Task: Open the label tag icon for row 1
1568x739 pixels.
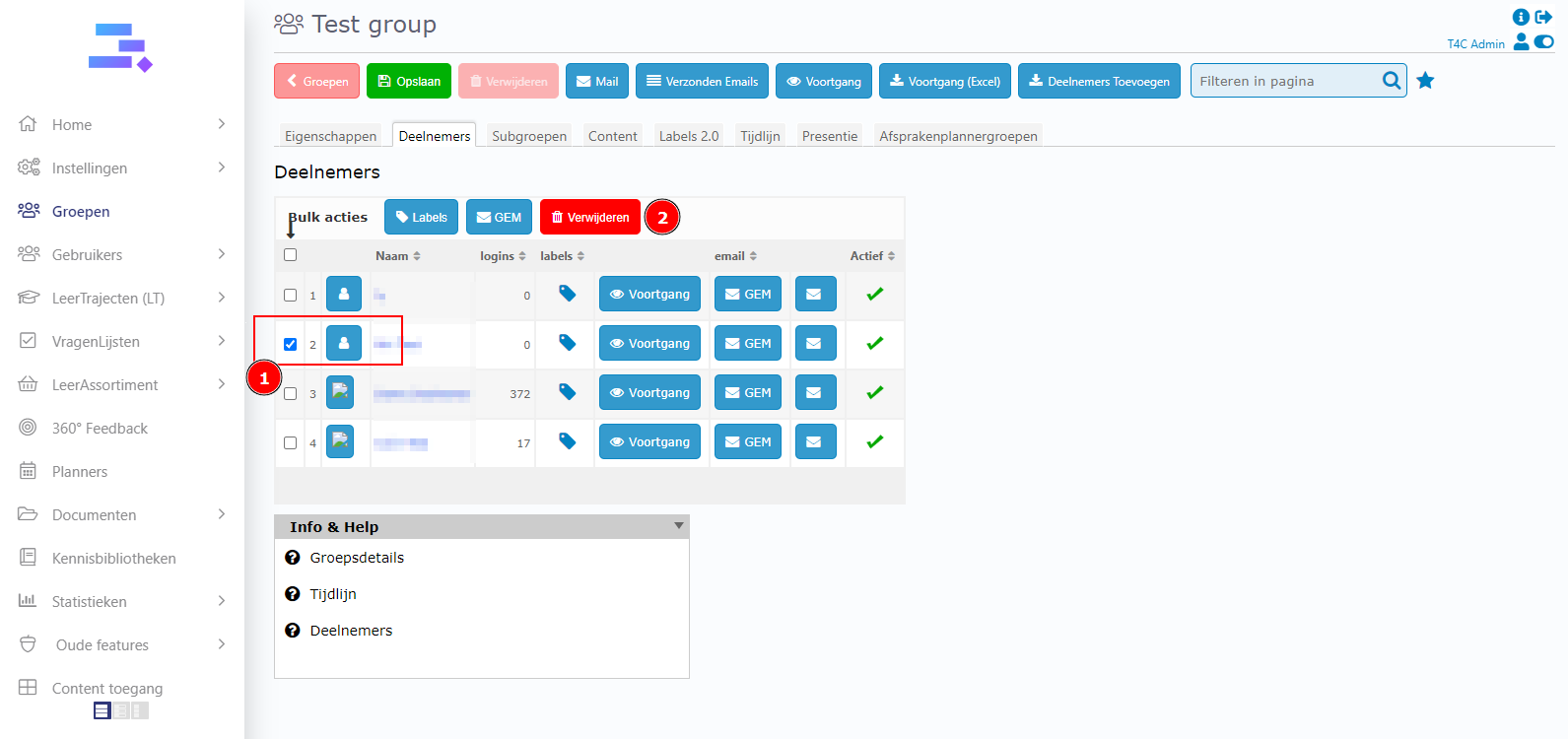Action: (x=567, y=294)
